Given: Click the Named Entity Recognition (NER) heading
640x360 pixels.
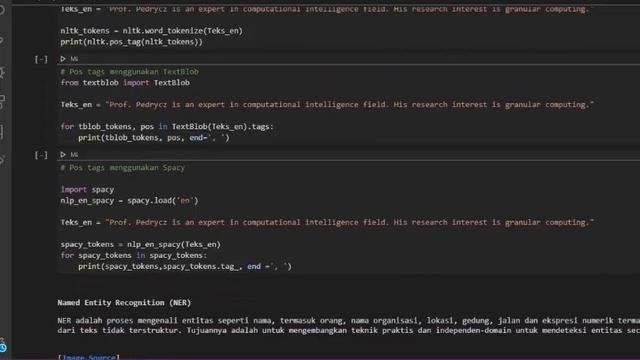Looking at the screenshot, I should coord(124,303).
